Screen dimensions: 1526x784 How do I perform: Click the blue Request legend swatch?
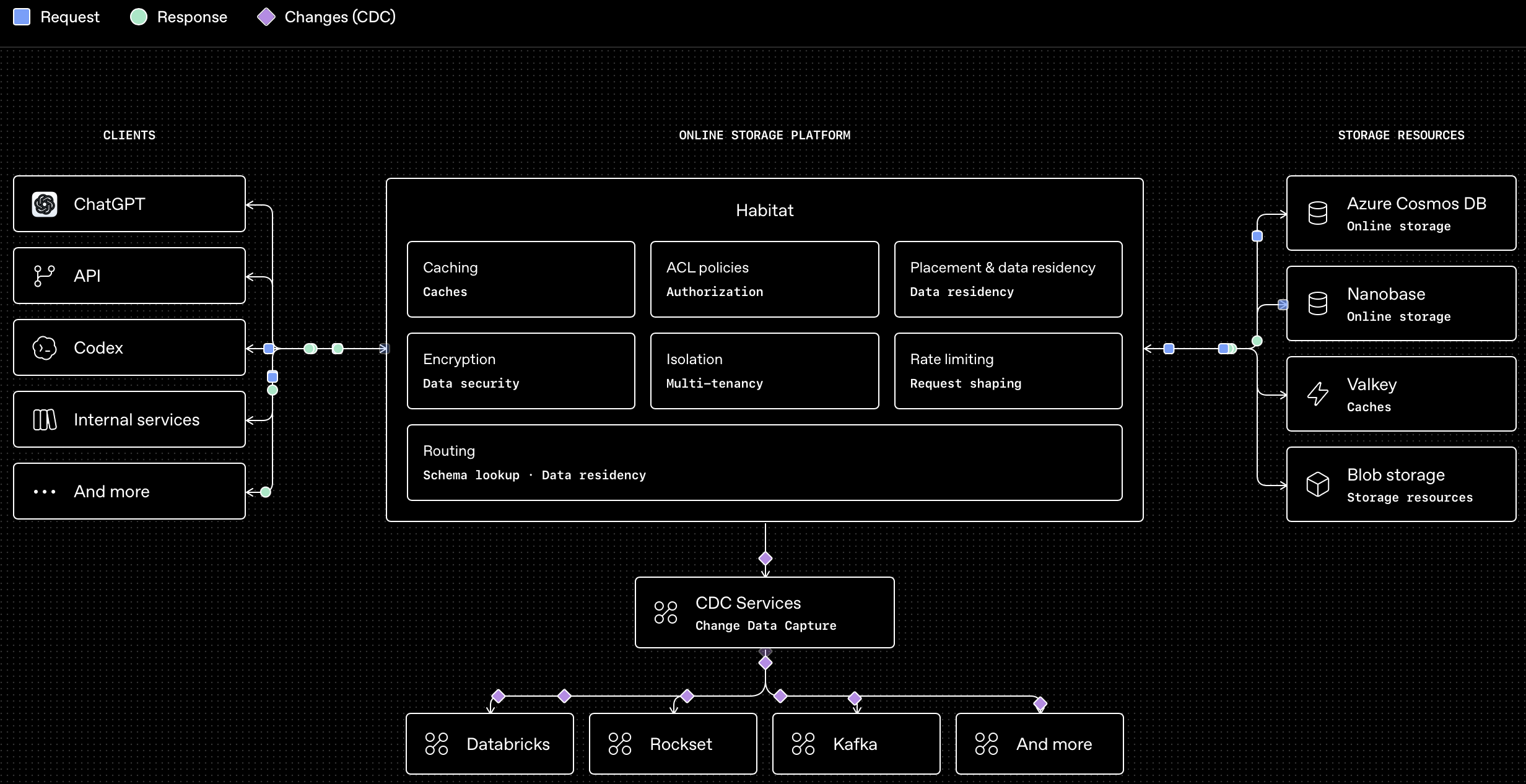22,17
